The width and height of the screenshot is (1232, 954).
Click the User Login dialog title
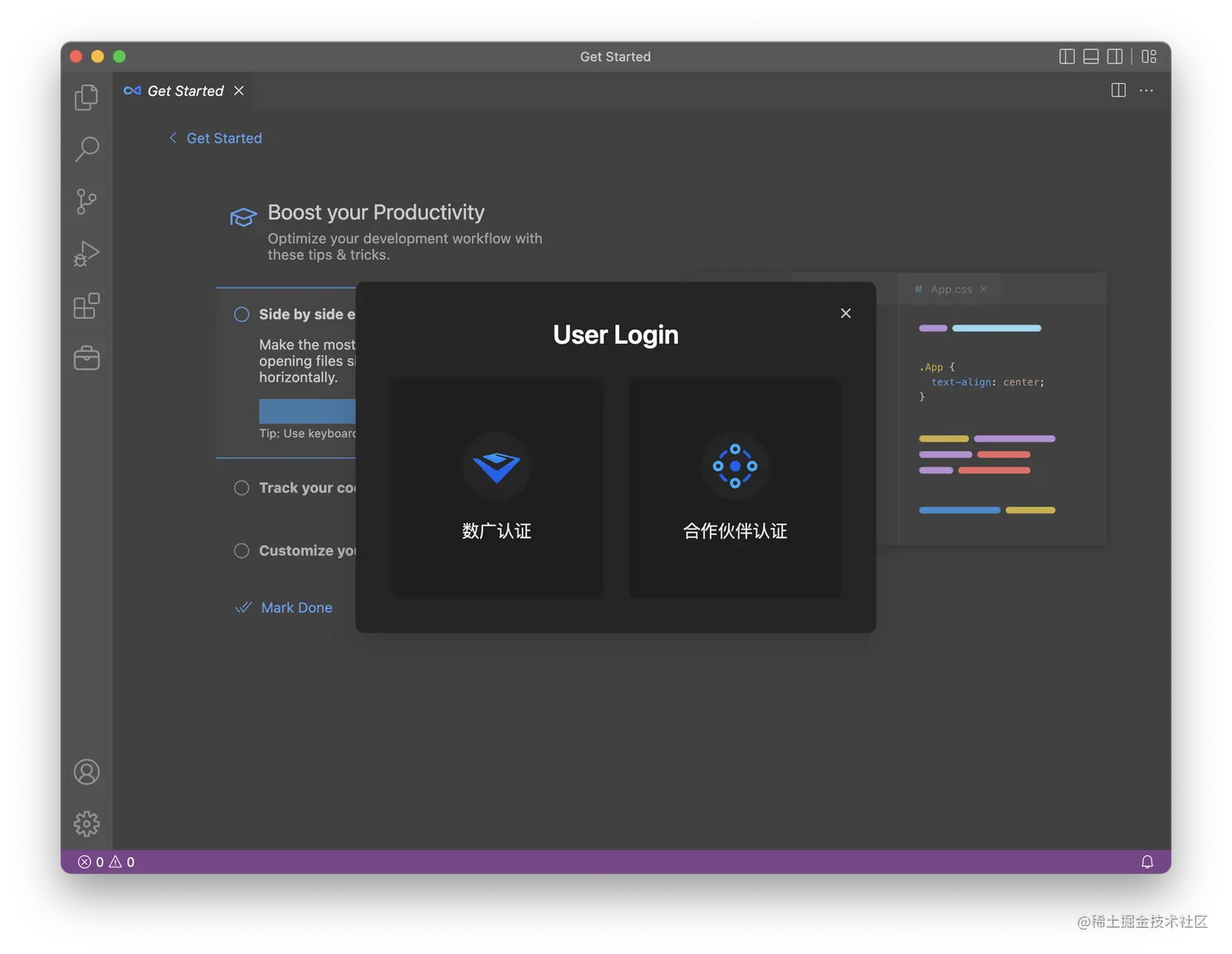click(616, 335)
